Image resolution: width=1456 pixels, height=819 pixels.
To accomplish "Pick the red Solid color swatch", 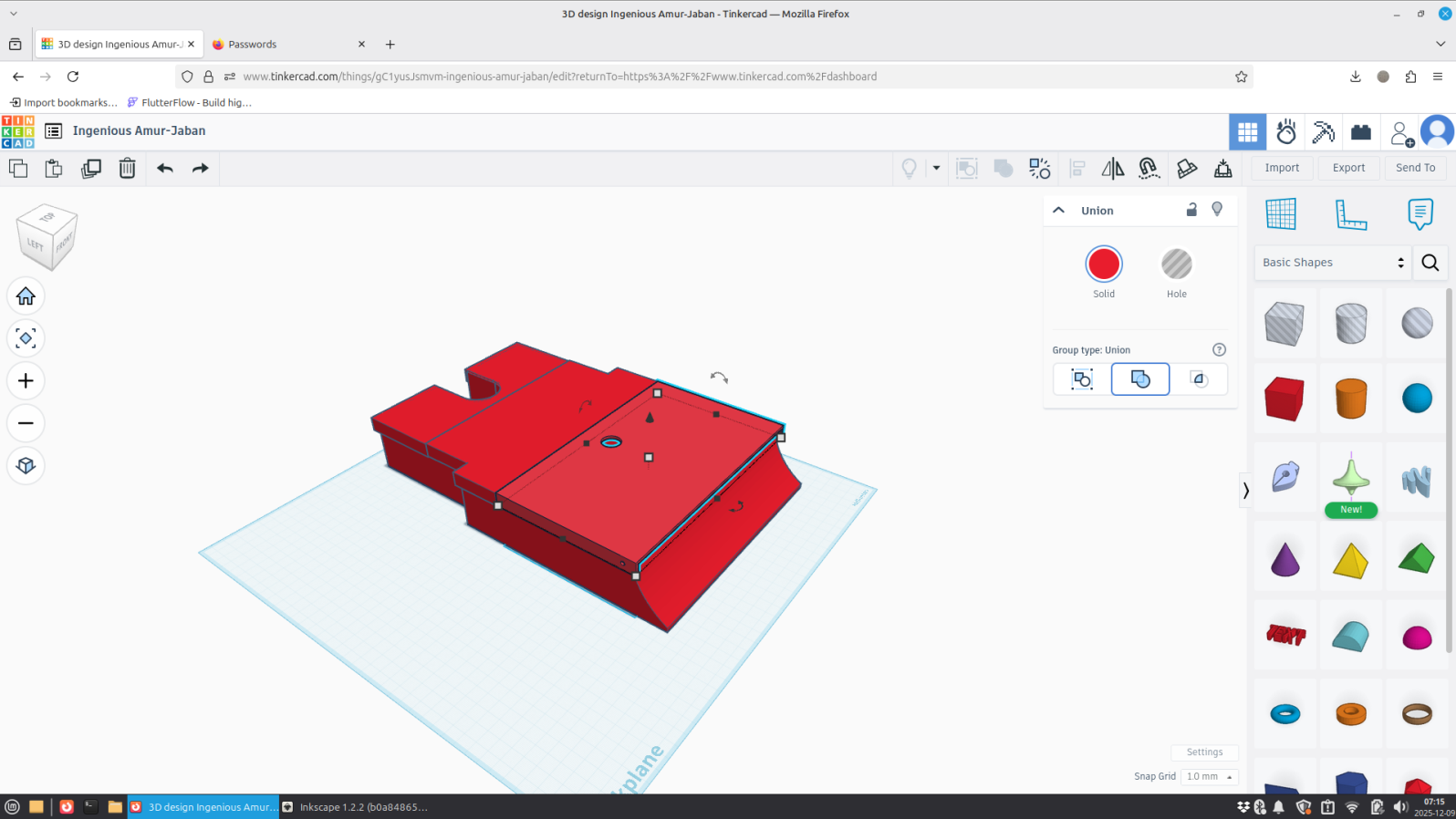I will pyautogui.click(x=1104, y=264).
